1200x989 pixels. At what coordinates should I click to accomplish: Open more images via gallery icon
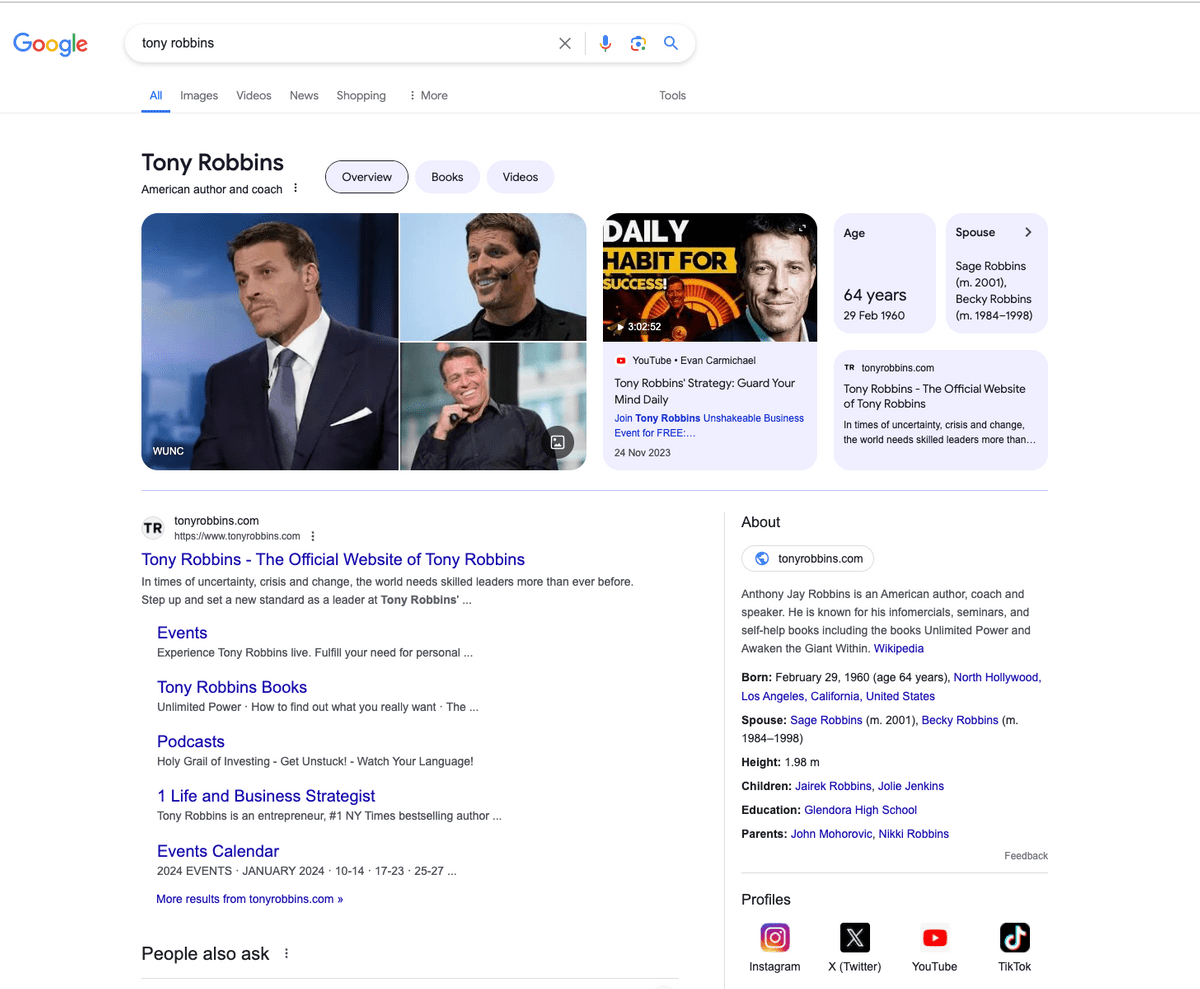[x=558, y=442]
